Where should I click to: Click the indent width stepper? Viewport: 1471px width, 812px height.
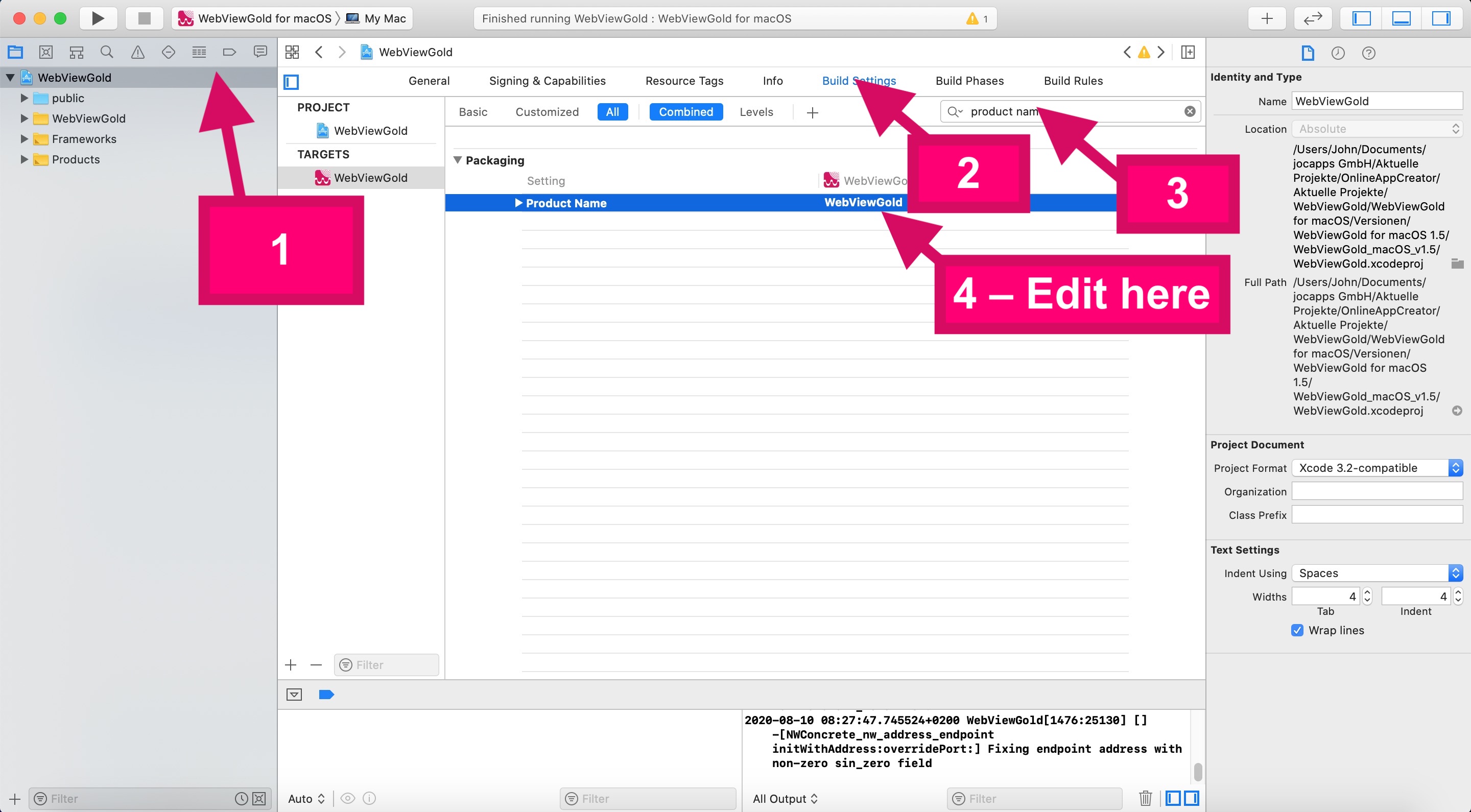1458,596
